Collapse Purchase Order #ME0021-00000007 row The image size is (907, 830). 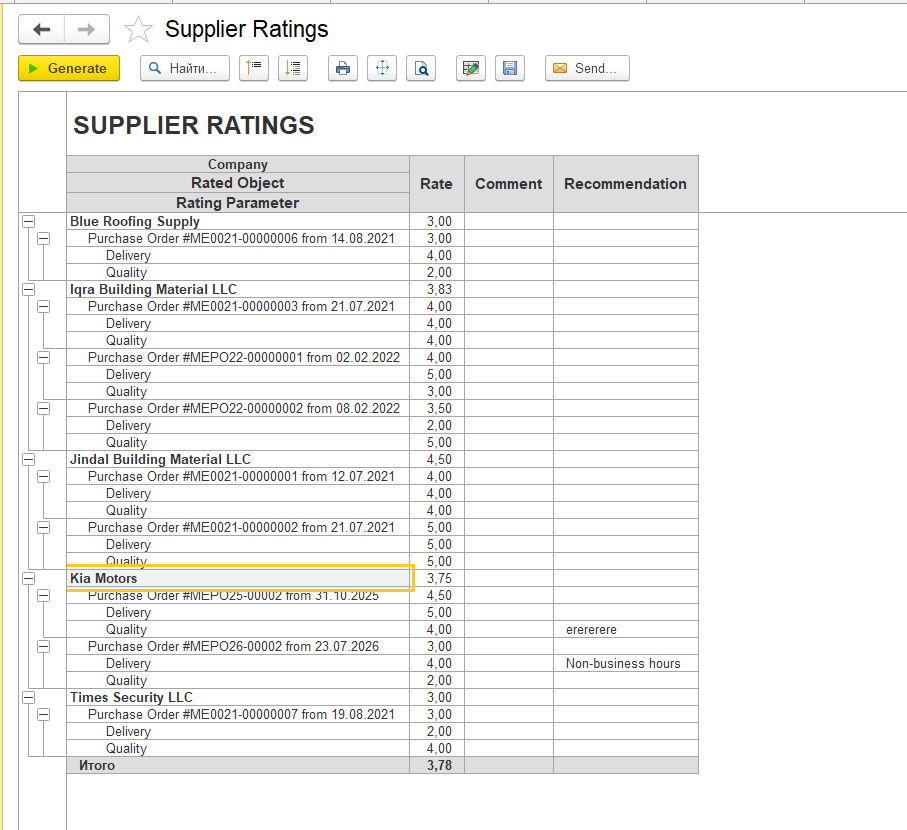pos(43,715)
